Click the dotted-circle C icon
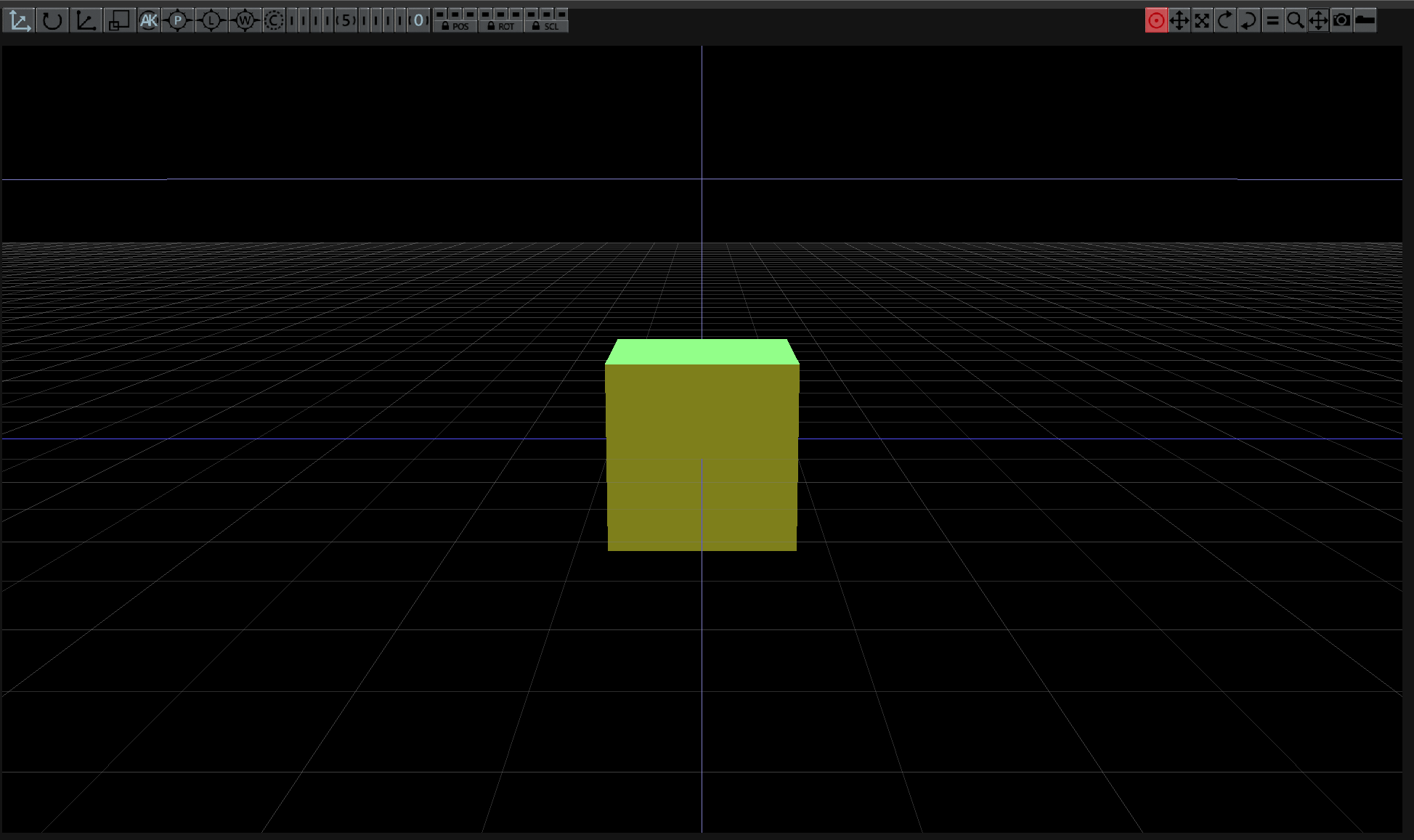The height and width of the screenshot is (840, 1414). tap(274, 20)
